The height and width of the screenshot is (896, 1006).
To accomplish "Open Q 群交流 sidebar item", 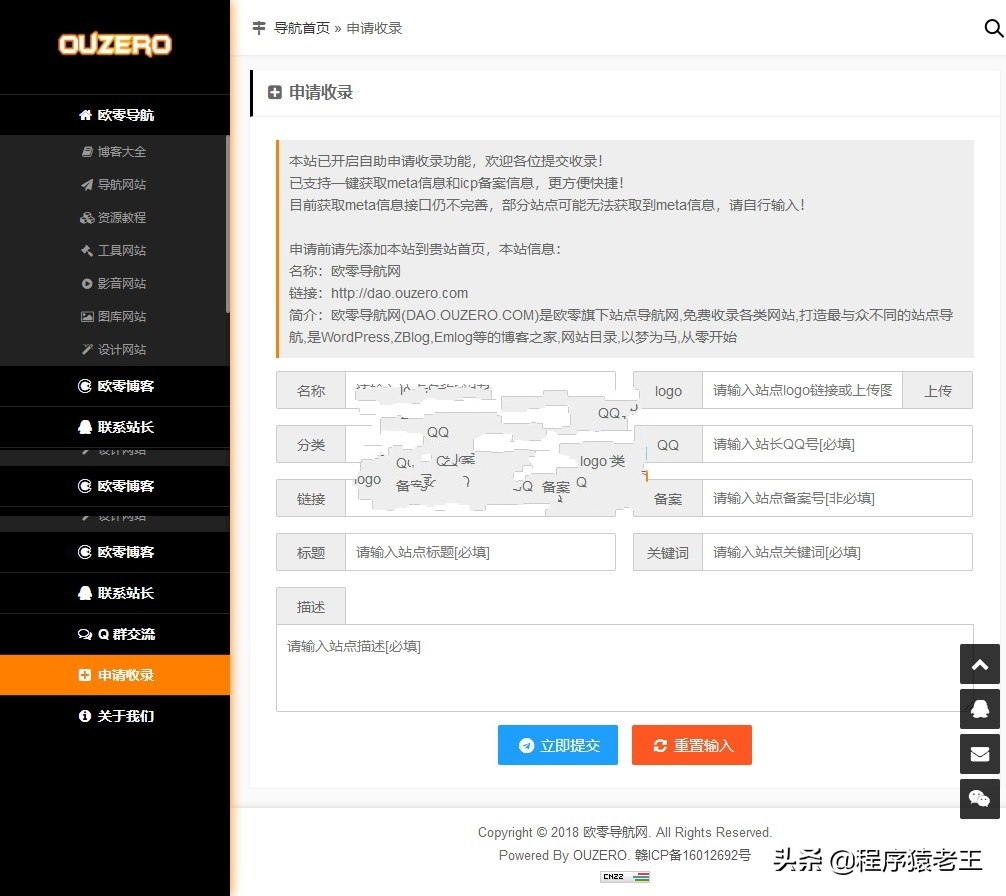I will 115,634.
